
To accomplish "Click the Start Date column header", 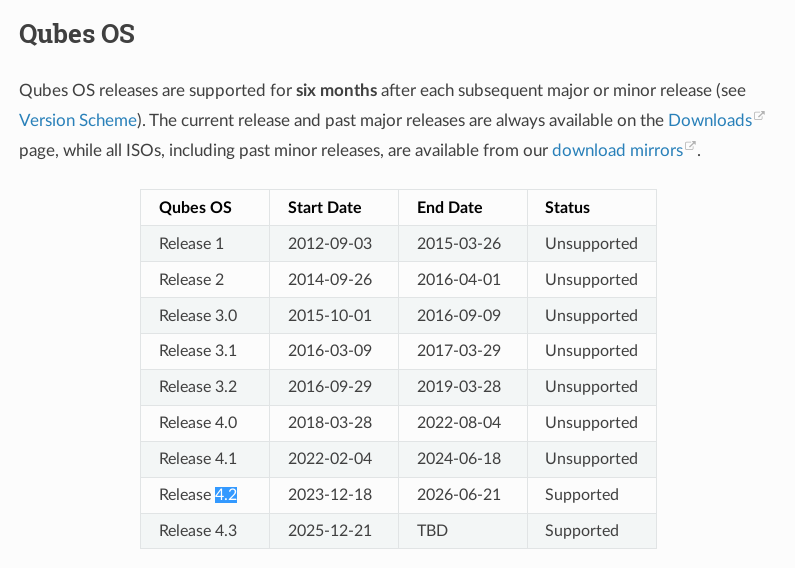I will (324, 208).
